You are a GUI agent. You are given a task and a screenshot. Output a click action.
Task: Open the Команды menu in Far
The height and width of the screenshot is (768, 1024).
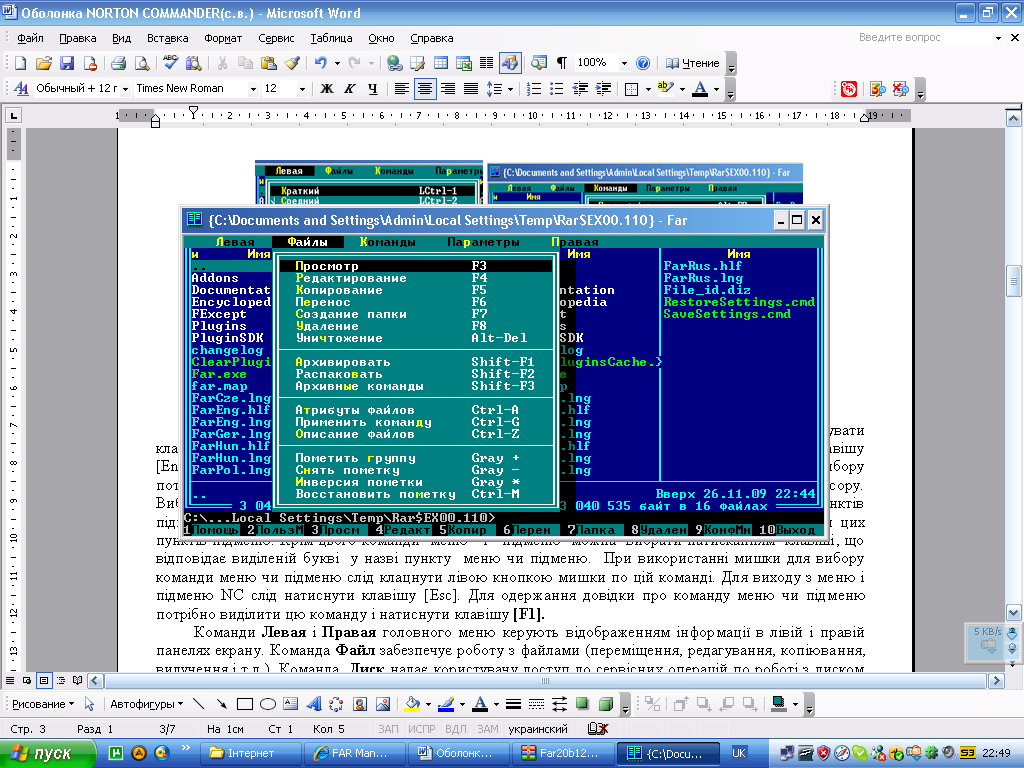387,242
